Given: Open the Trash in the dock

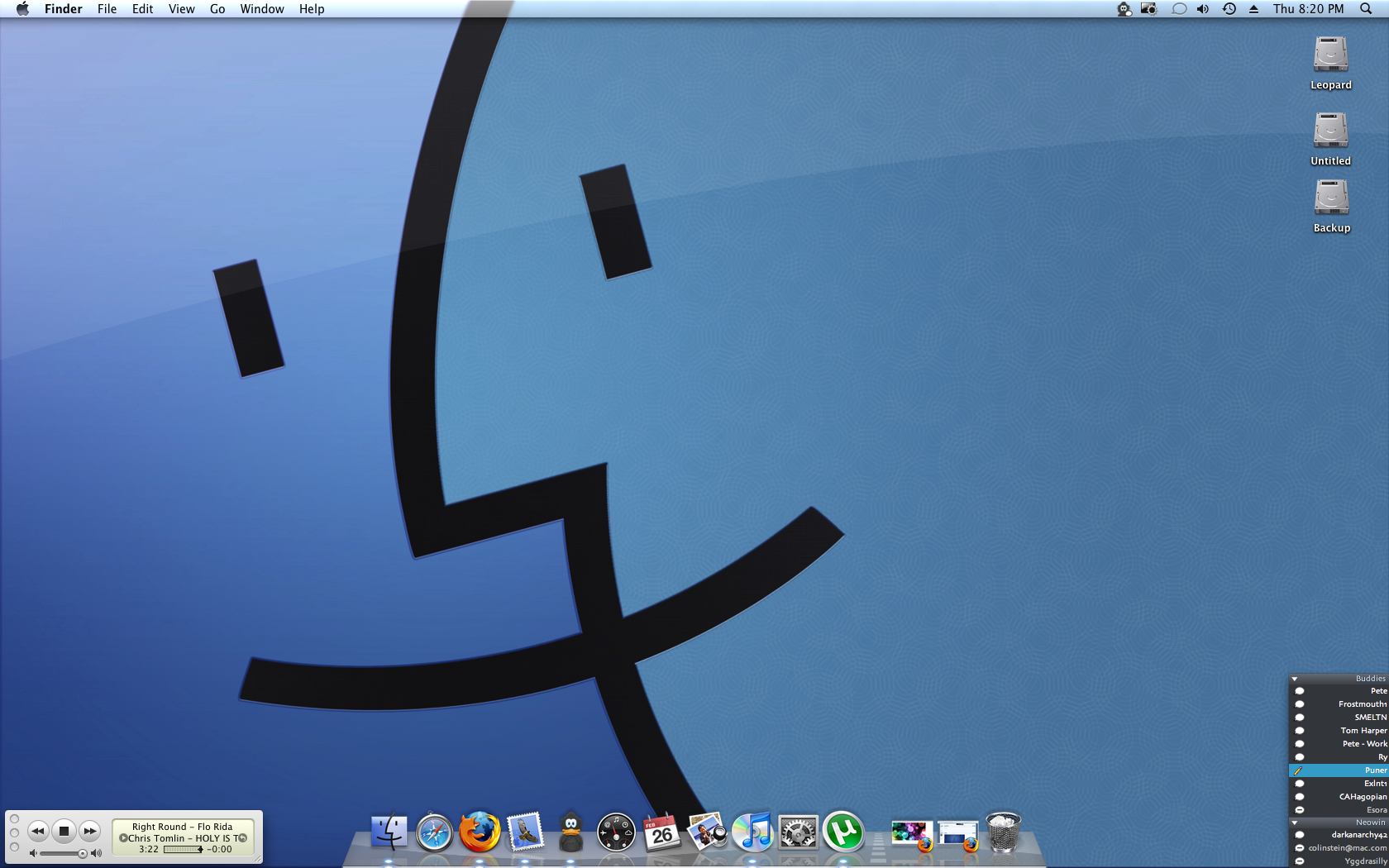Looking at the screenshot, I should (x=1004, y=832).
